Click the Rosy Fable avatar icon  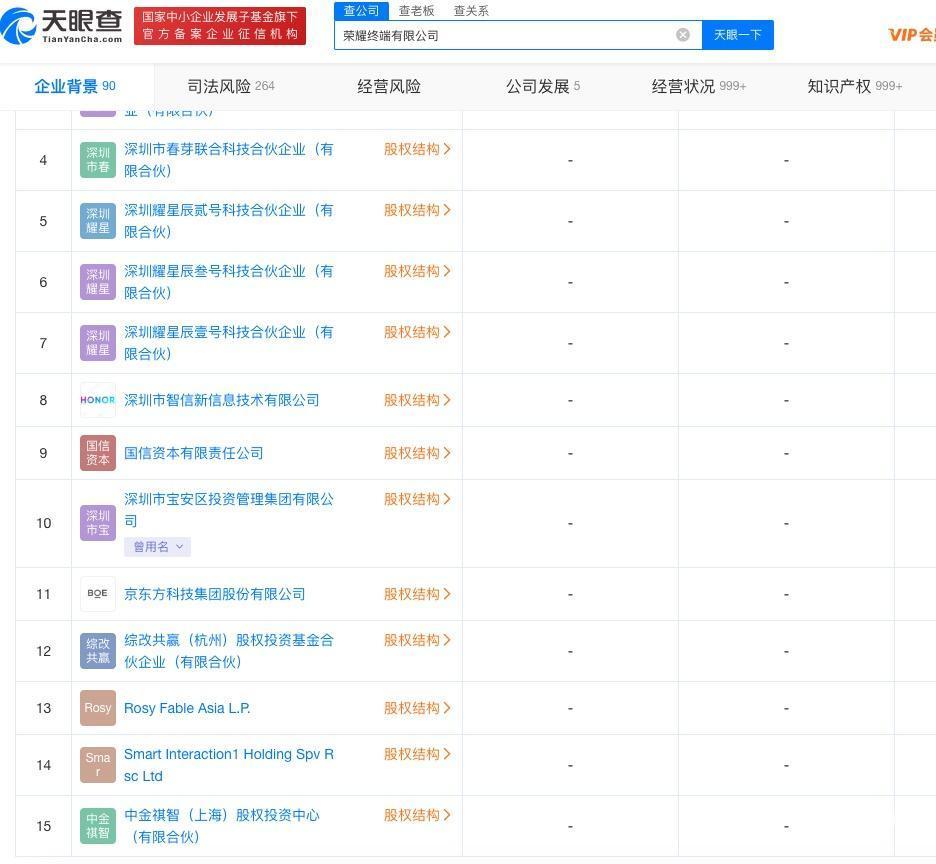tap(98, 708)
